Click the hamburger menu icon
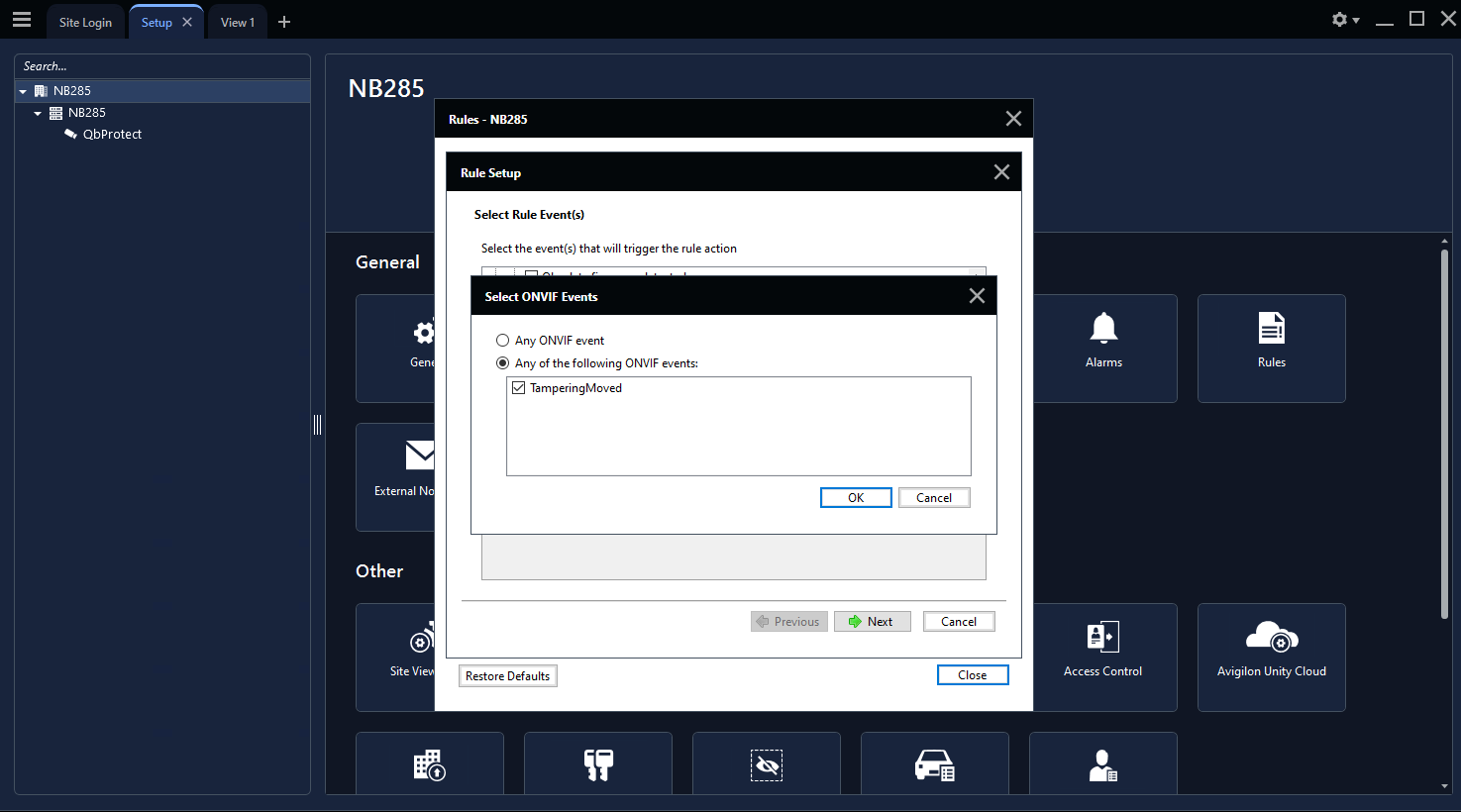The width and height of the screenshot is (1461, 812). click(22, 20)
